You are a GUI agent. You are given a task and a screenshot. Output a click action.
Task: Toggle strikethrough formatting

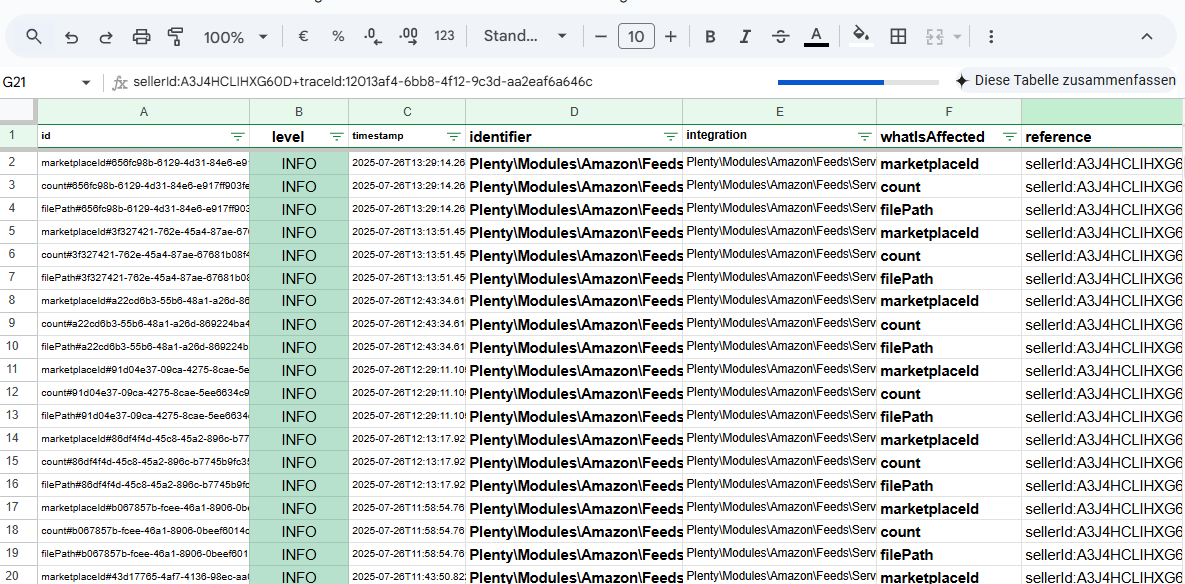tap(780, 37)
